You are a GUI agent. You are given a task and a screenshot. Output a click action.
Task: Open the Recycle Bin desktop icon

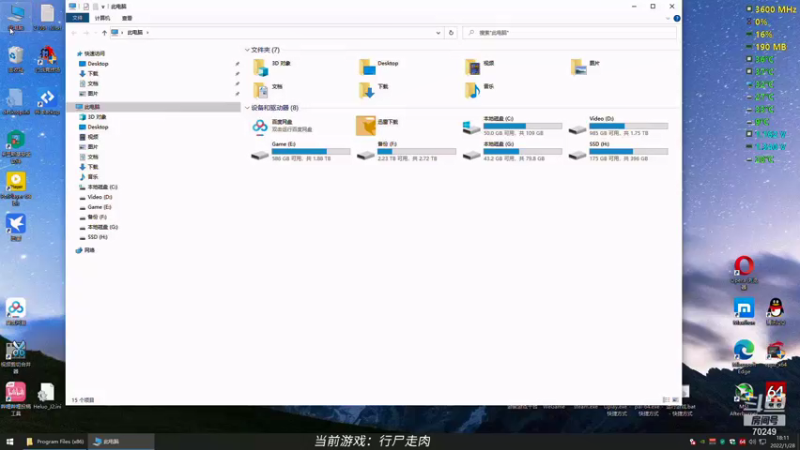(x=16, y=60)
